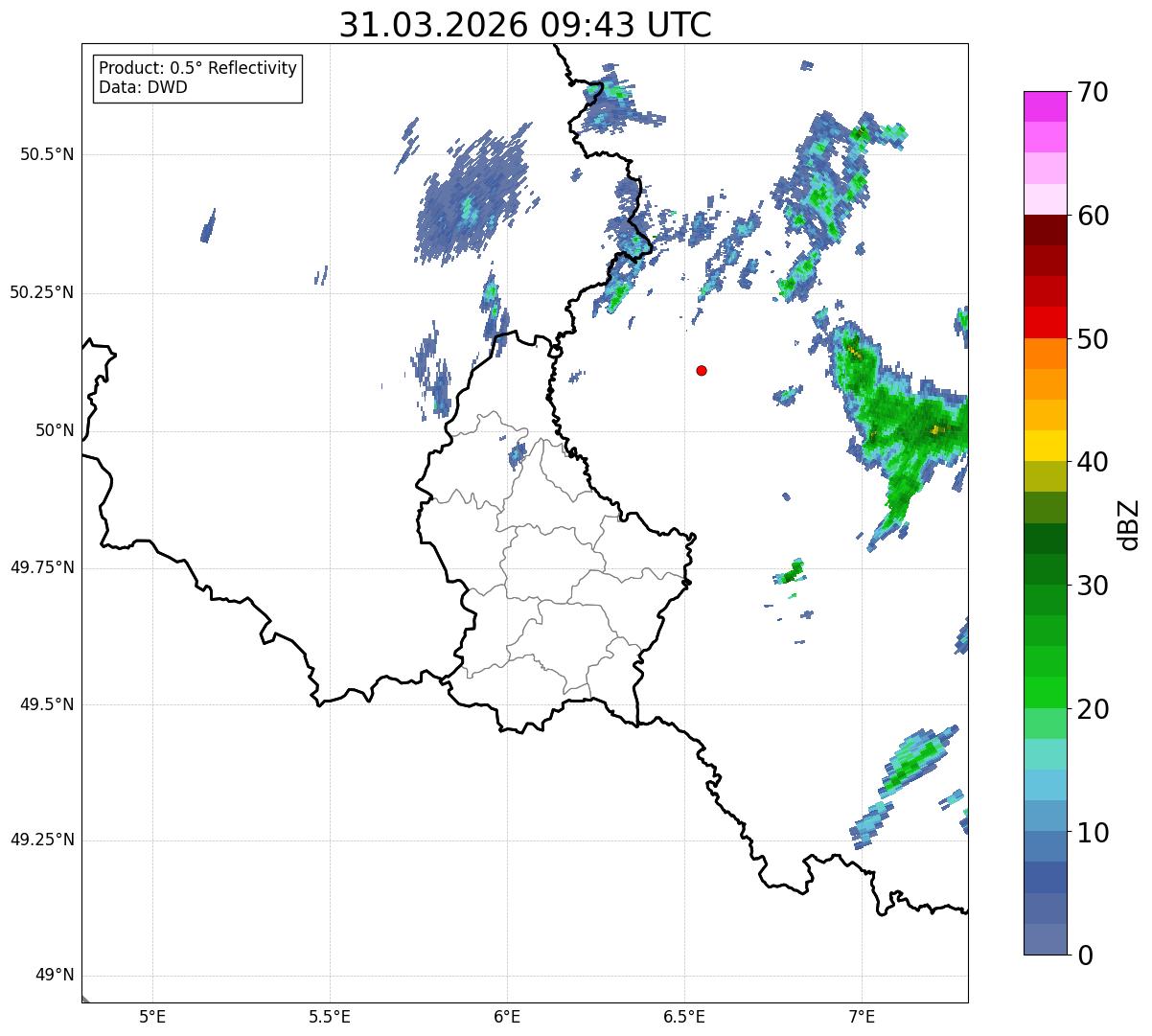Click the 6.5°E longitude label

684,1017
